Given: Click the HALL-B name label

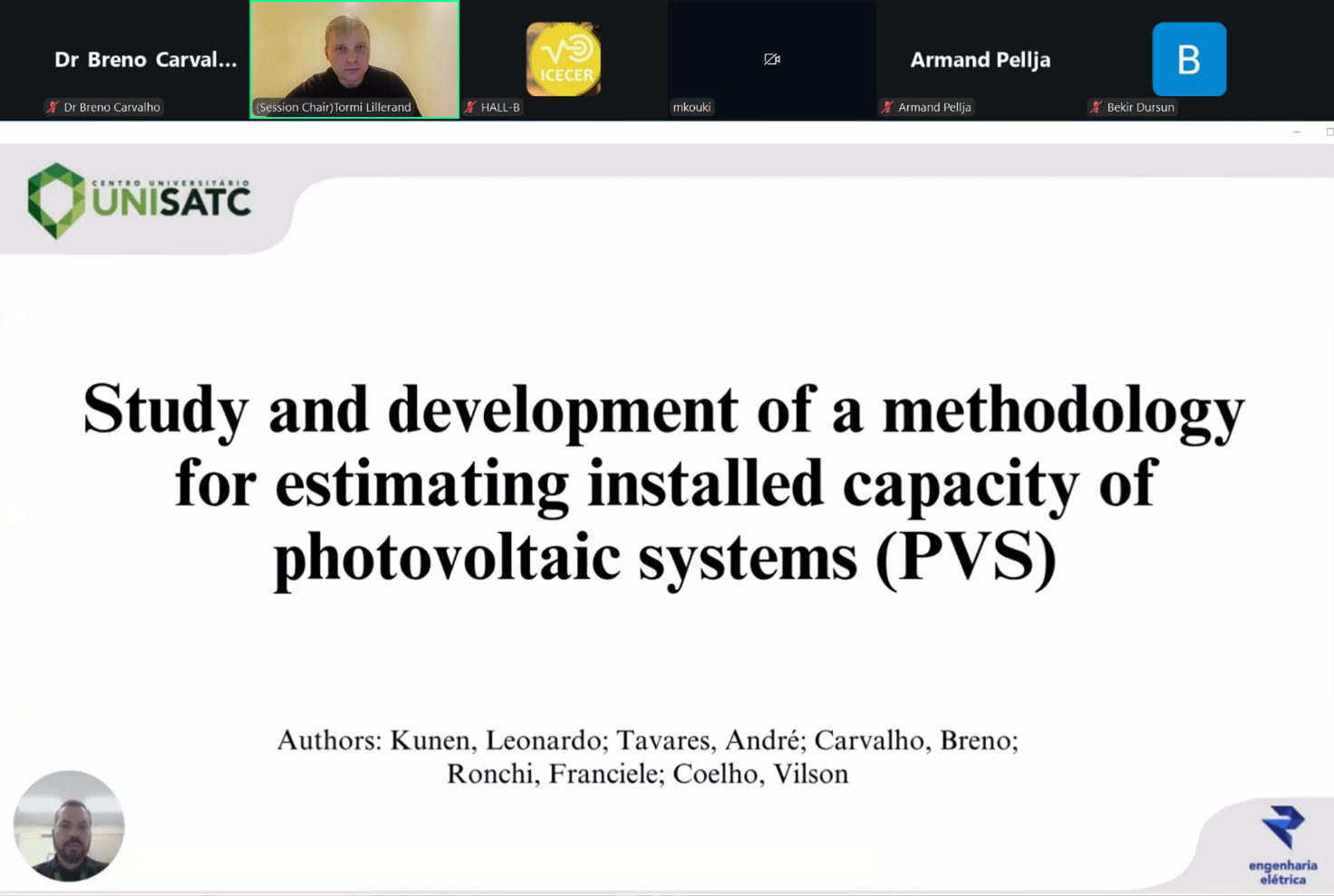Looking at the screenshot, I should 499,107.
